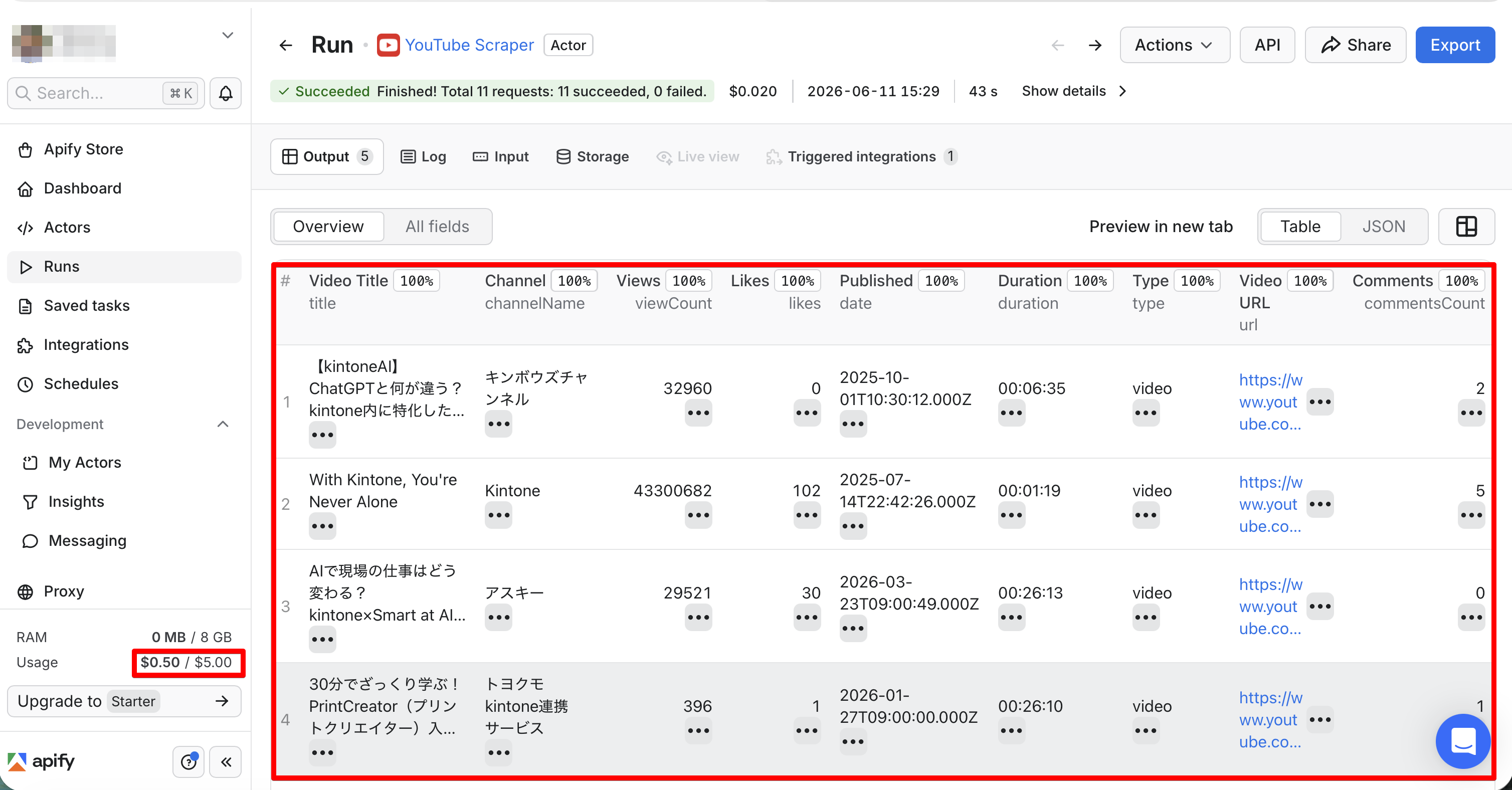Click the apify logo

tap(41, 761)
